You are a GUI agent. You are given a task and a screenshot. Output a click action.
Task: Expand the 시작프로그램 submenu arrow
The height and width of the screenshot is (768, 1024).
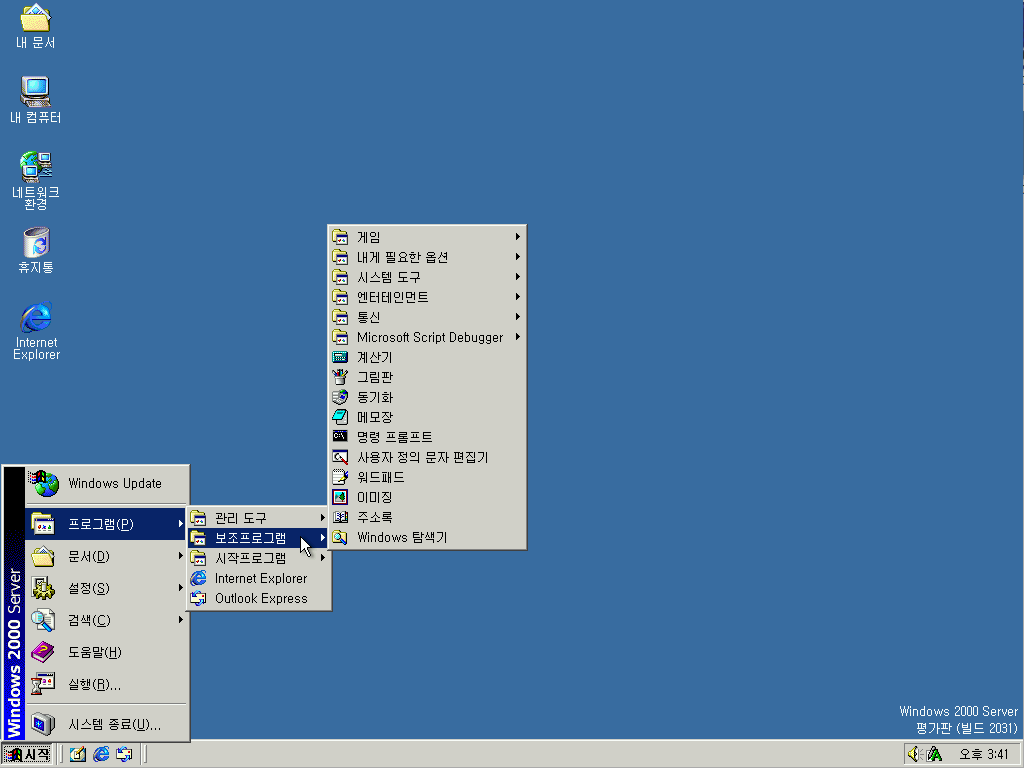tap(323, 558)
